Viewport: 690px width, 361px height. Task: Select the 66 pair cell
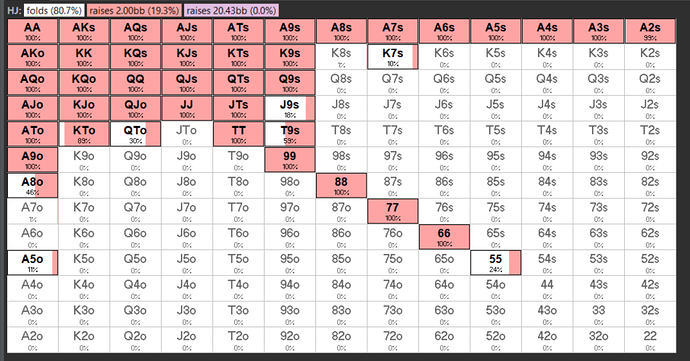(x=444, y=237)
